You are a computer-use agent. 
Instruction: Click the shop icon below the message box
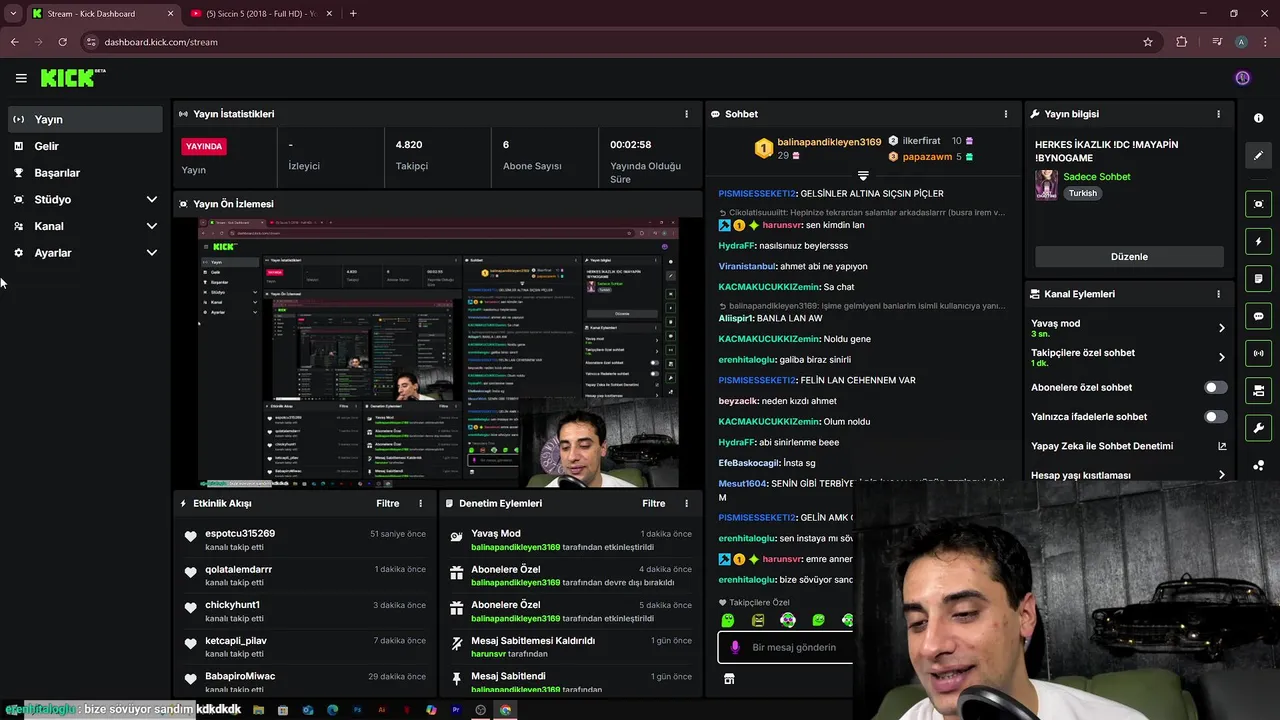pos(729,679)
